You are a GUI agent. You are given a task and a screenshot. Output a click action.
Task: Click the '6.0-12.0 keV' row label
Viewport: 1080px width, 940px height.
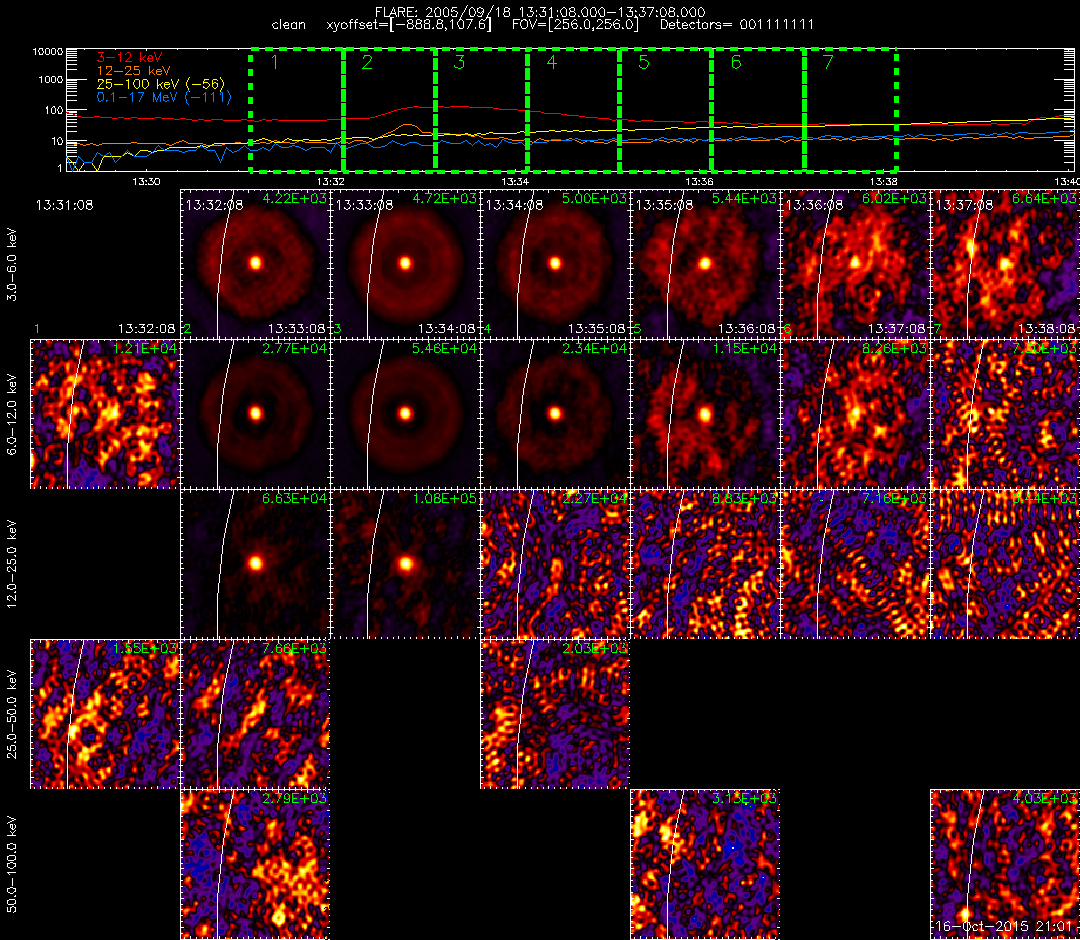12,415
